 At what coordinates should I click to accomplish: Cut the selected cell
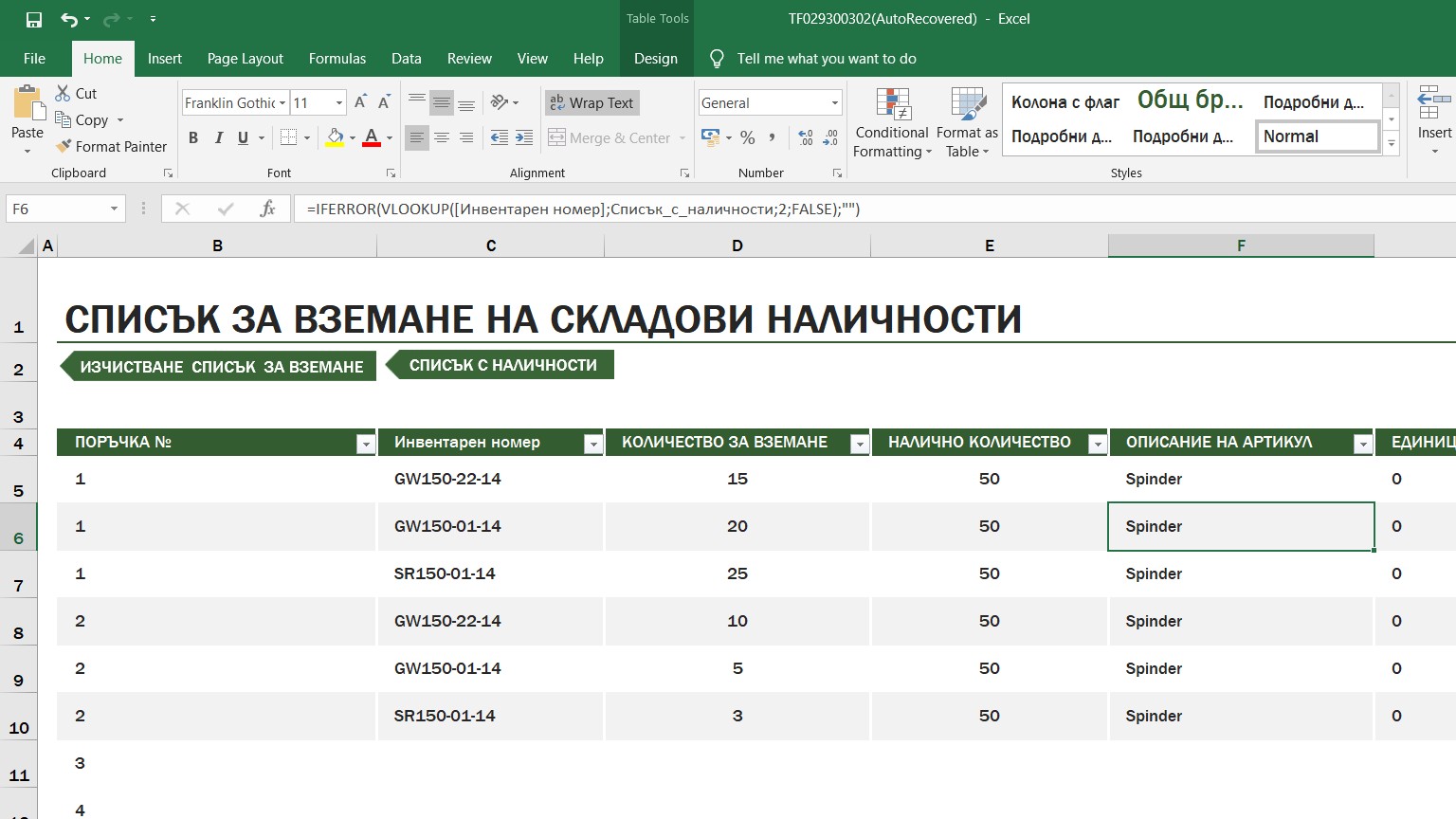click(76, 93)
